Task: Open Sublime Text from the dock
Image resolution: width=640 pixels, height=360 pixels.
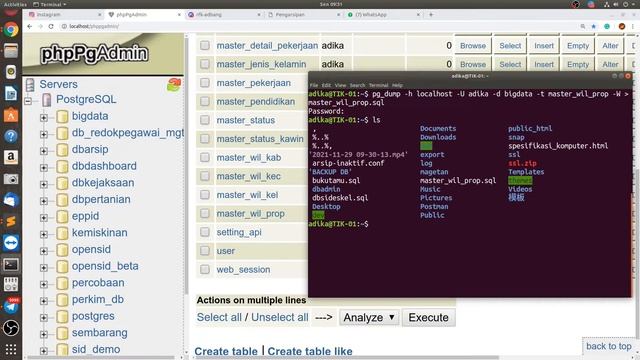Action: tap(11, 221)
